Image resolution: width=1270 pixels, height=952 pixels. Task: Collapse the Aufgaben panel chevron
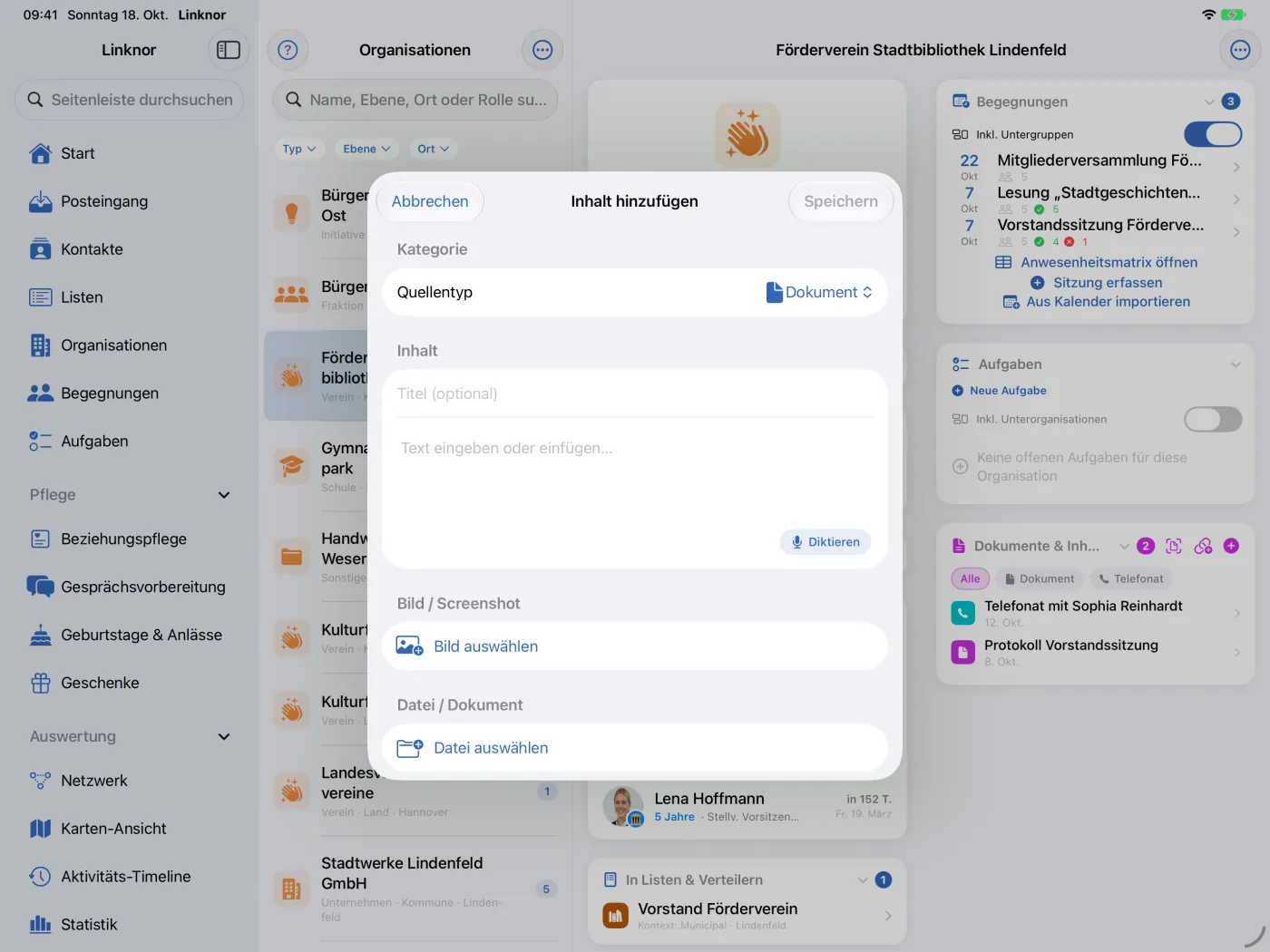tap(1236, 364)
